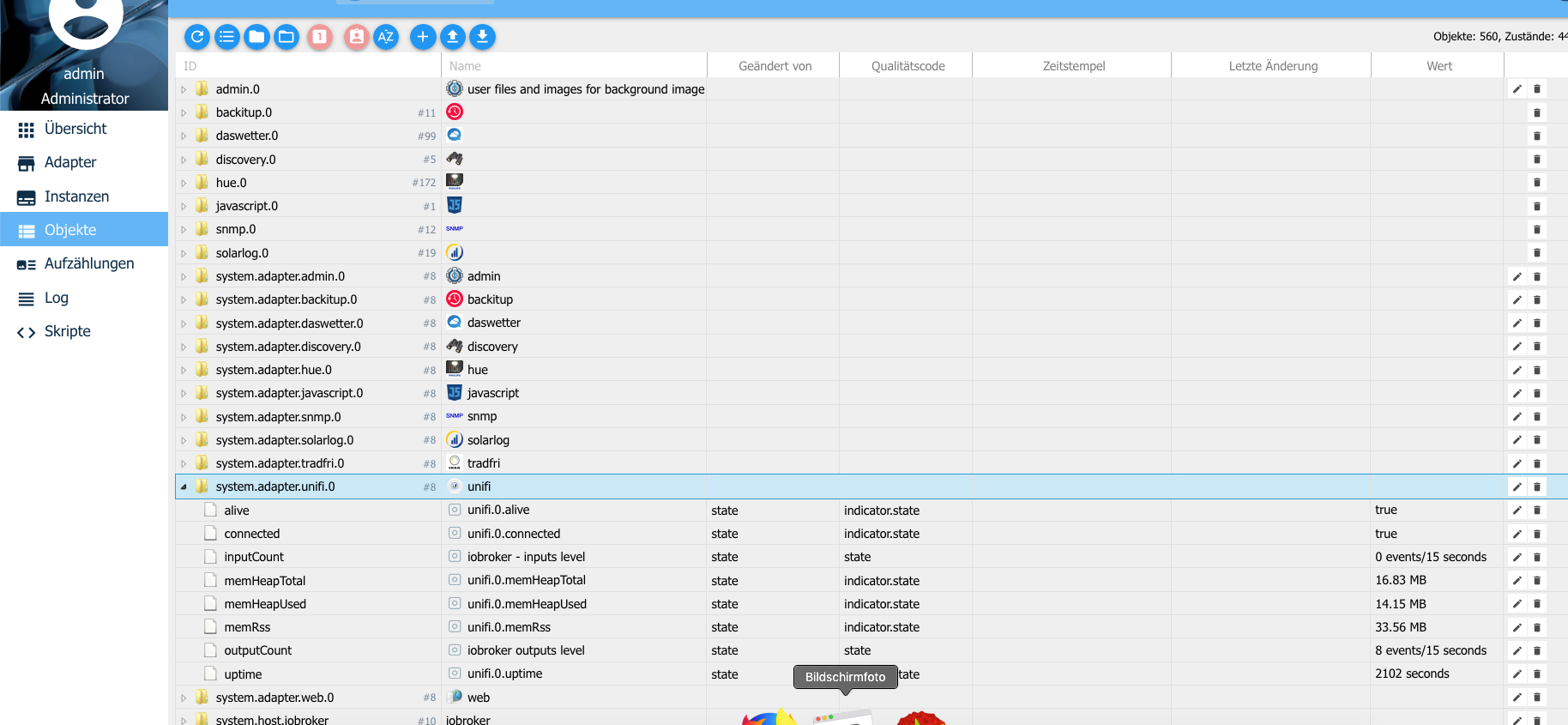Viewport: 1568px width, 725px height.
Task: Expand the solarlog.0 tree node
Action: (184, 253)
